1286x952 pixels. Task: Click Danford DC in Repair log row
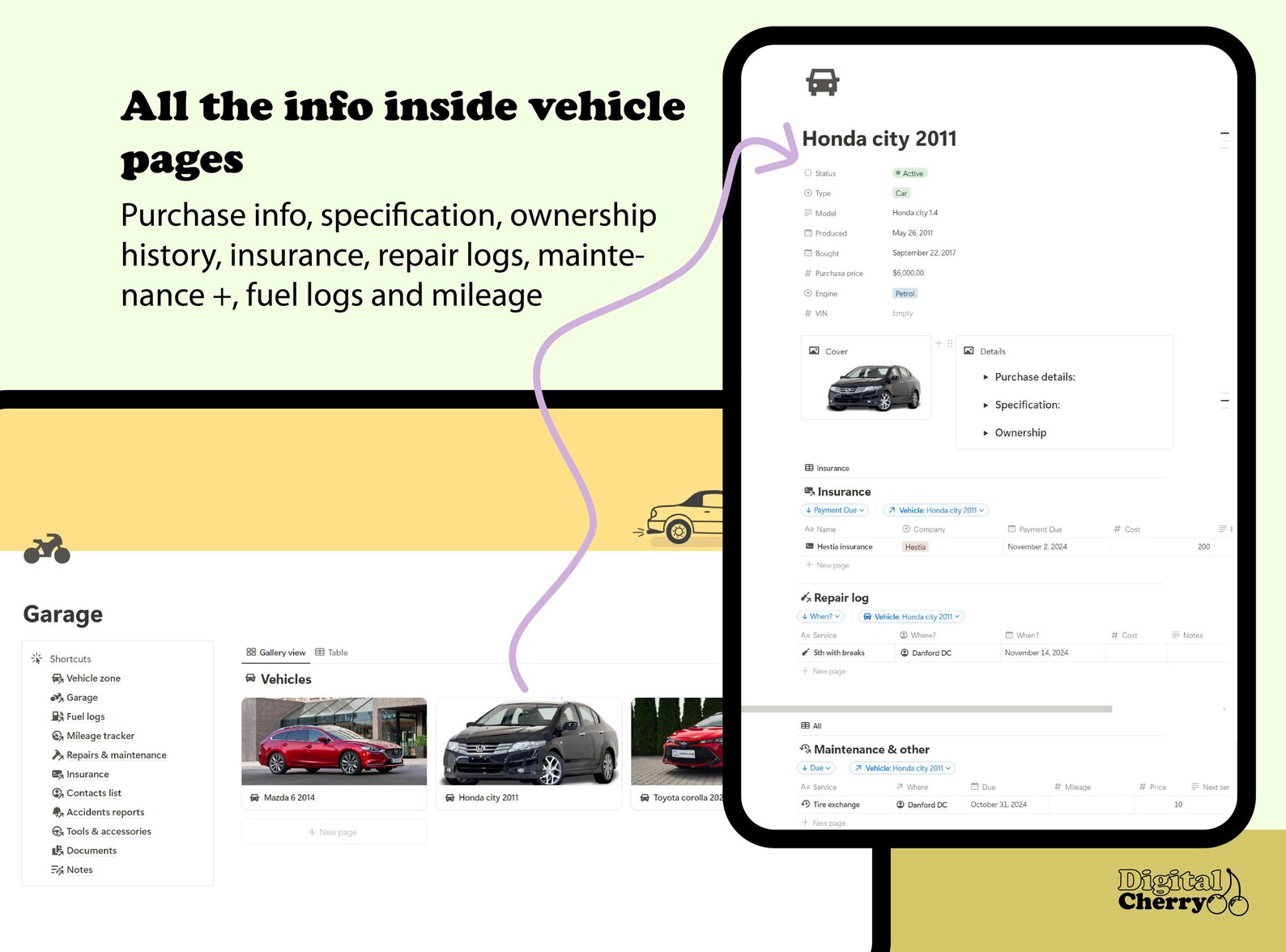pyautogui.click(x=926, y=653)
